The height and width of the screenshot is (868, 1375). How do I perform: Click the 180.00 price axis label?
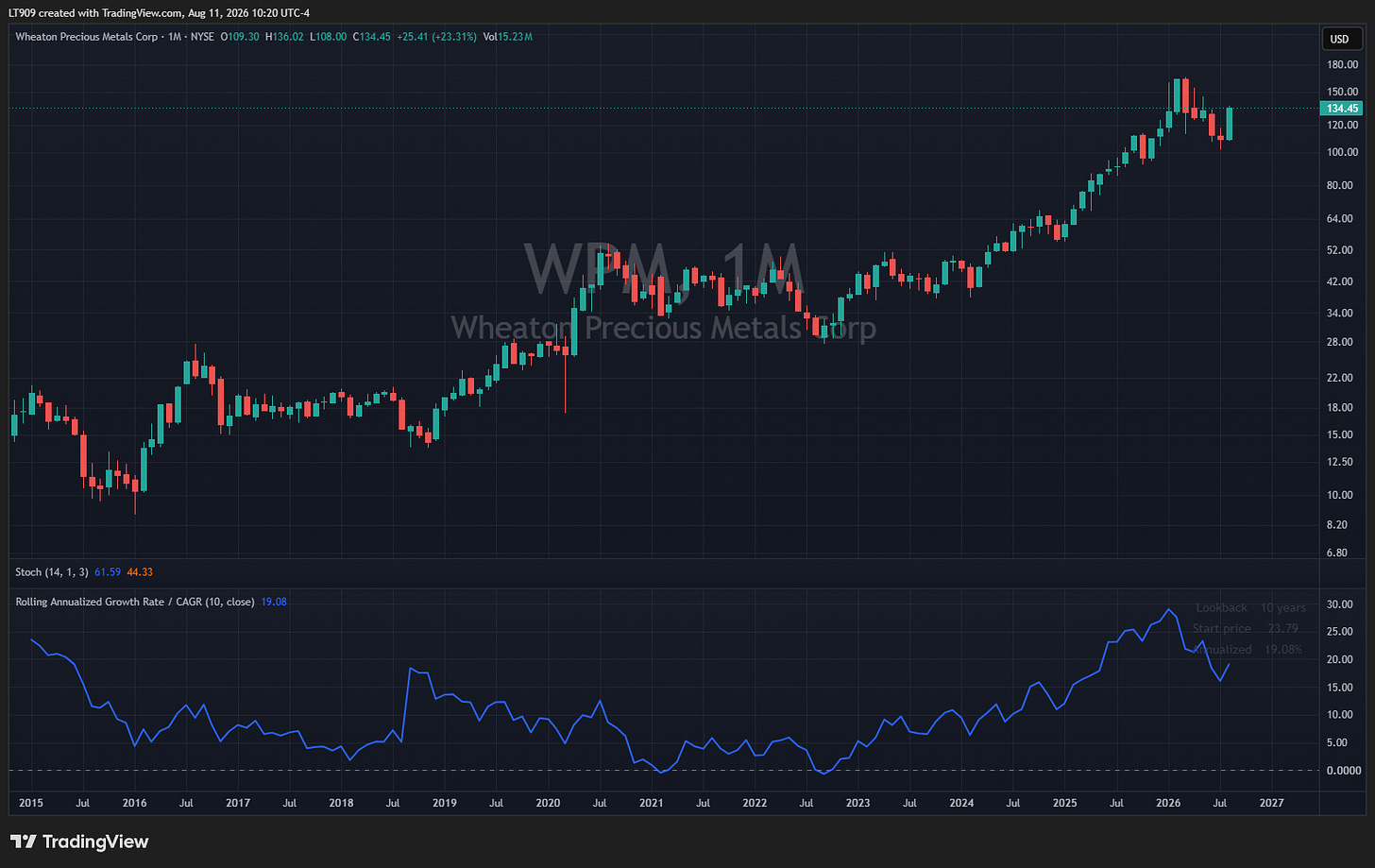click(x=1342, y=64)
